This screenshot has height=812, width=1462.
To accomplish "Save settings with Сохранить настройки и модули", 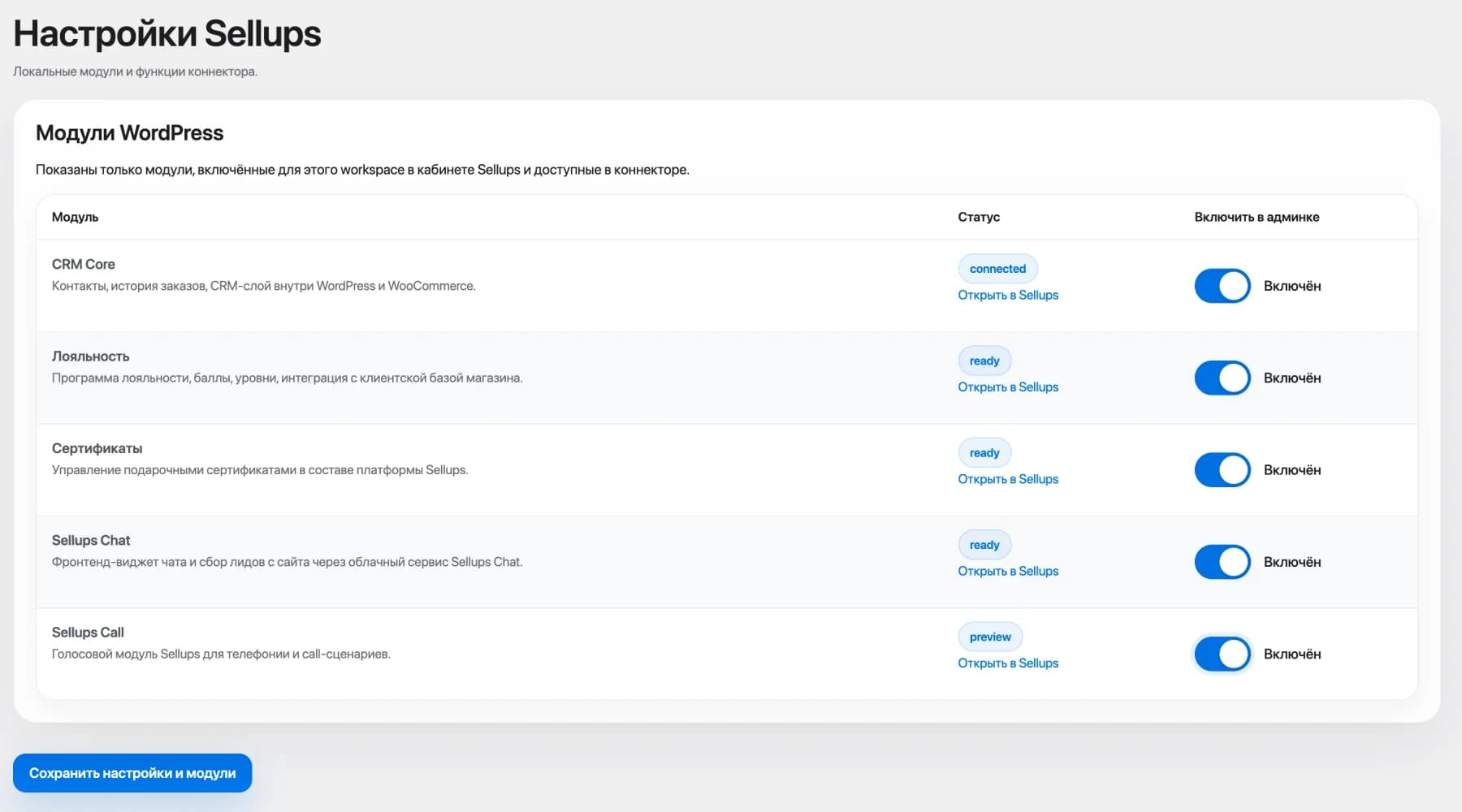I will (x=132, y=773).
